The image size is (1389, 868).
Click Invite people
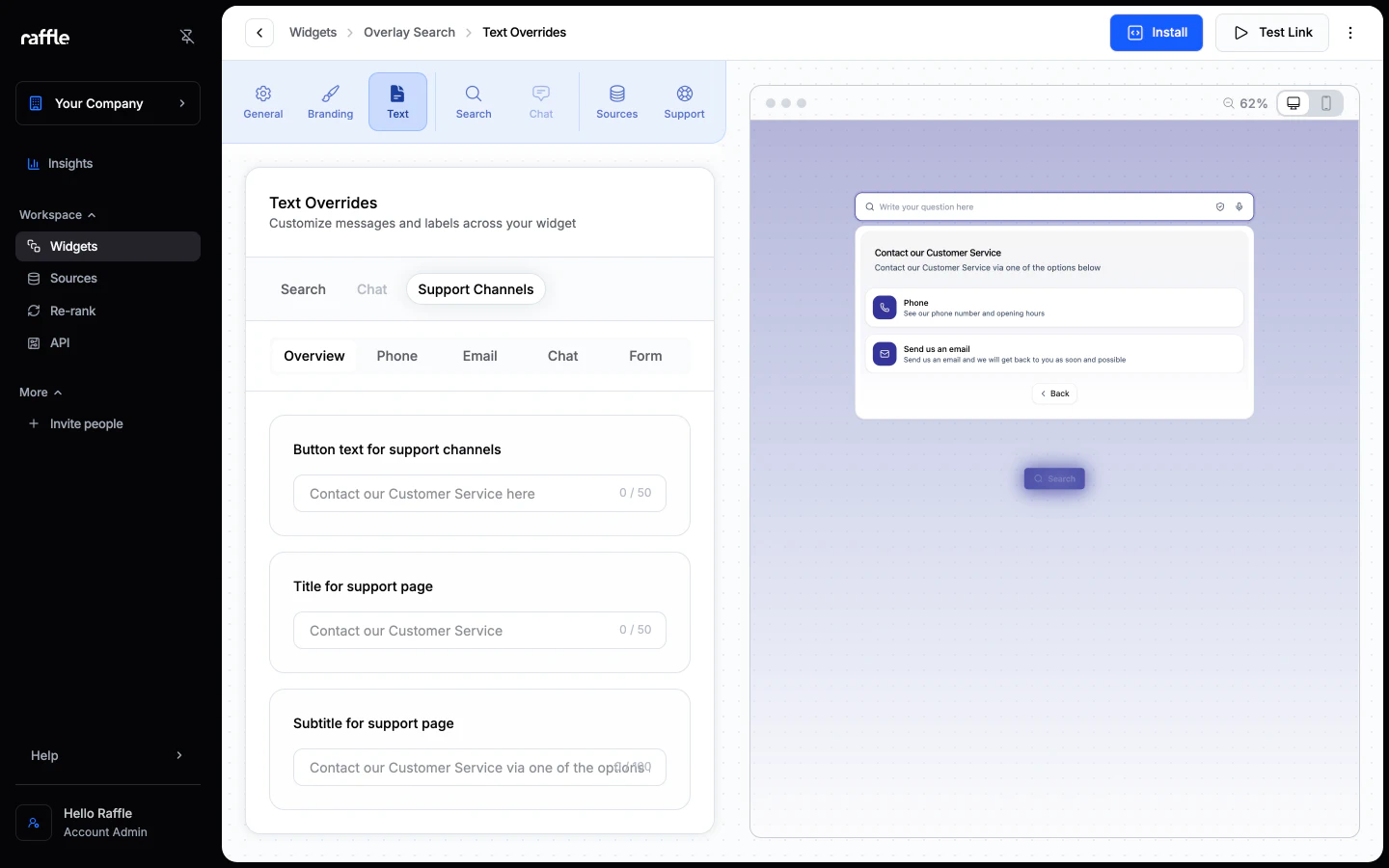[x=108, y=423]
